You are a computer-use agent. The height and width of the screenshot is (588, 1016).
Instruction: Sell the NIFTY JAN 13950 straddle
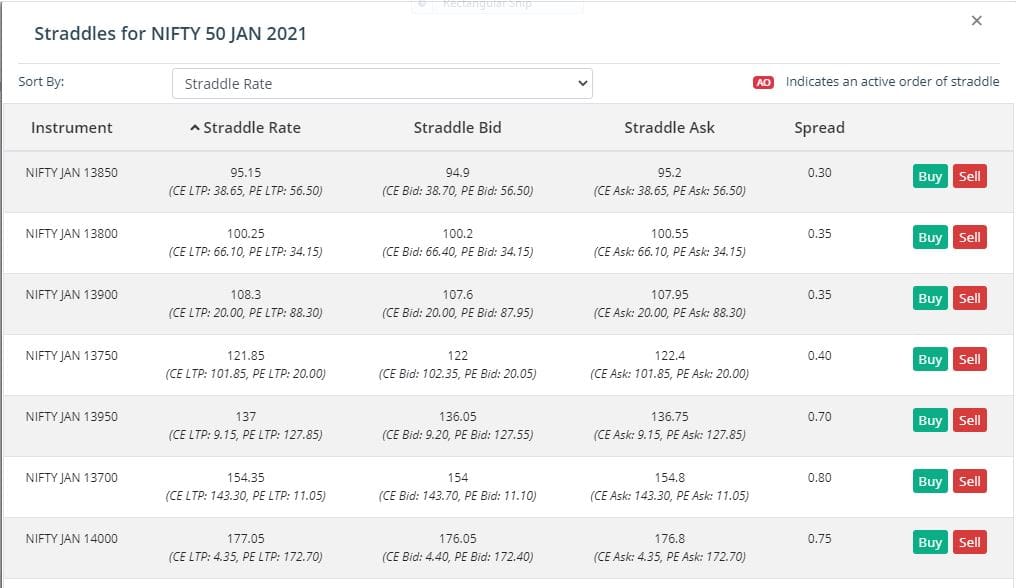pos(969,420)
